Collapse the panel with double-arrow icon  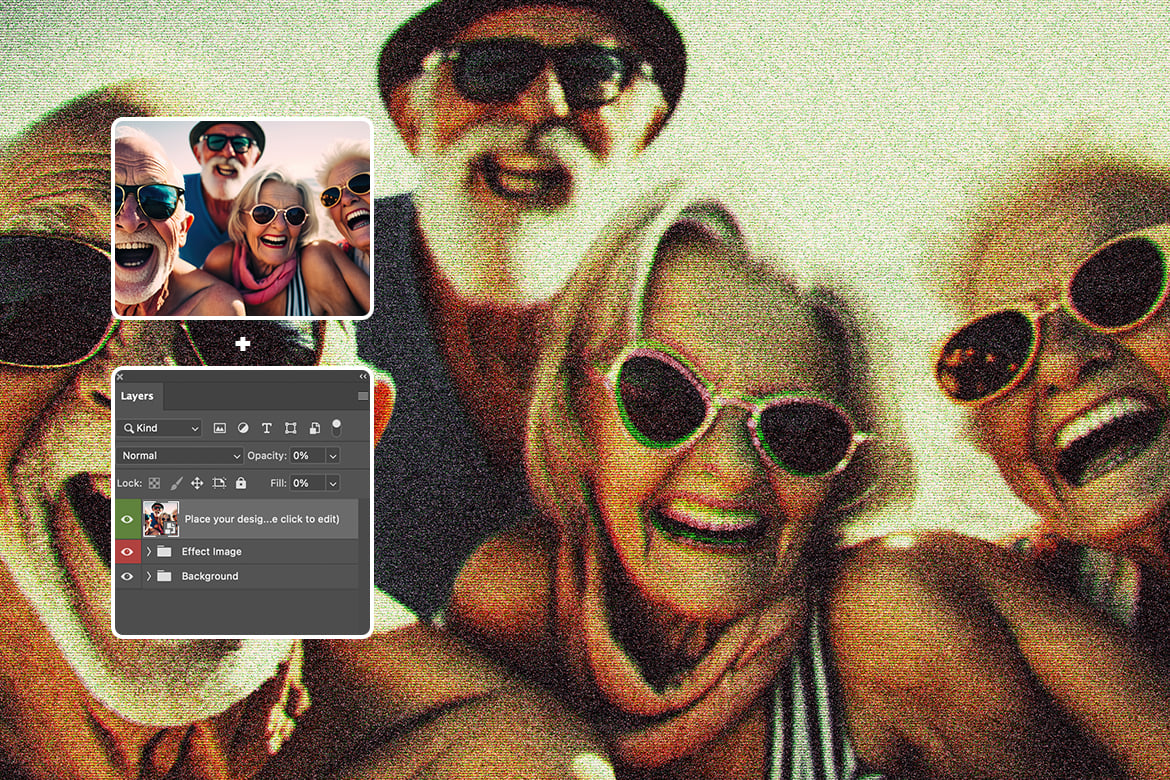[x=363, y=376]
